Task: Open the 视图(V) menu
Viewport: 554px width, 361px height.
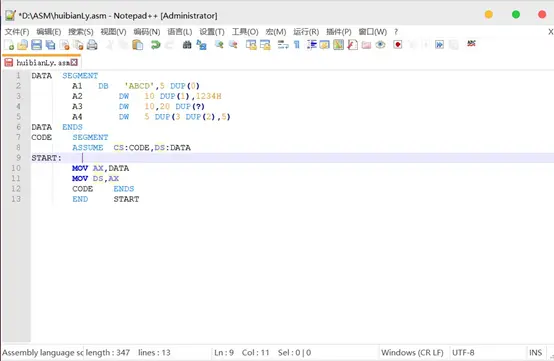Action: 113,32
